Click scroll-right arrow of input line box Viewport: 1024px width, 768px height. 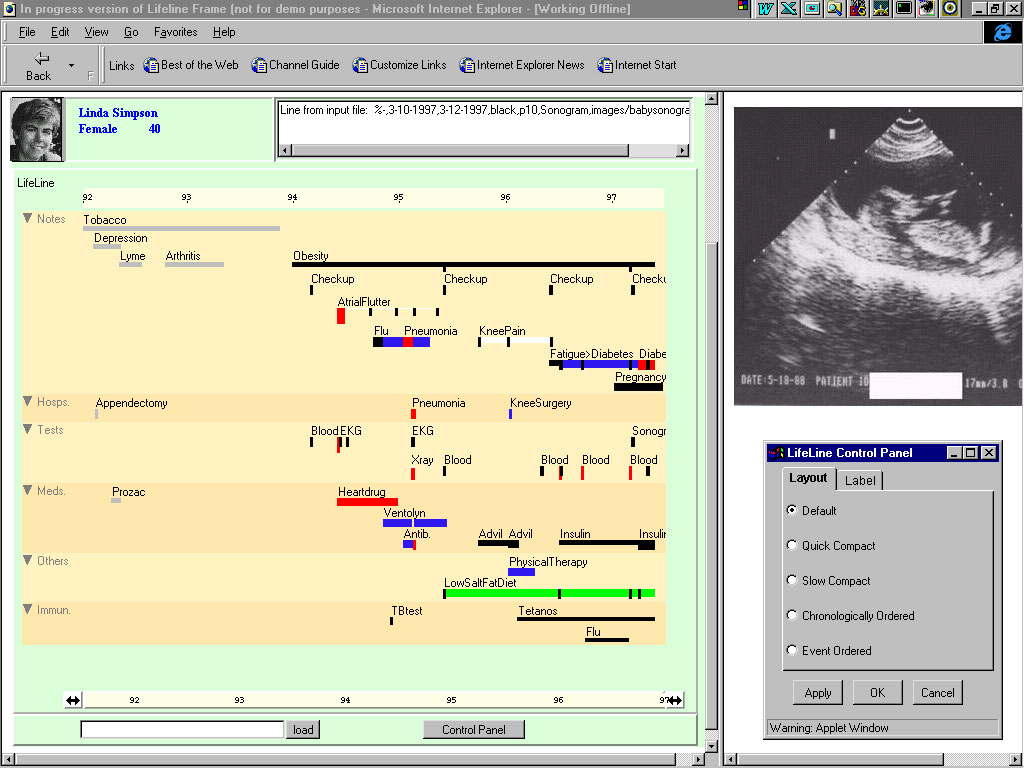pyautogui.click(x=682, y=150)
